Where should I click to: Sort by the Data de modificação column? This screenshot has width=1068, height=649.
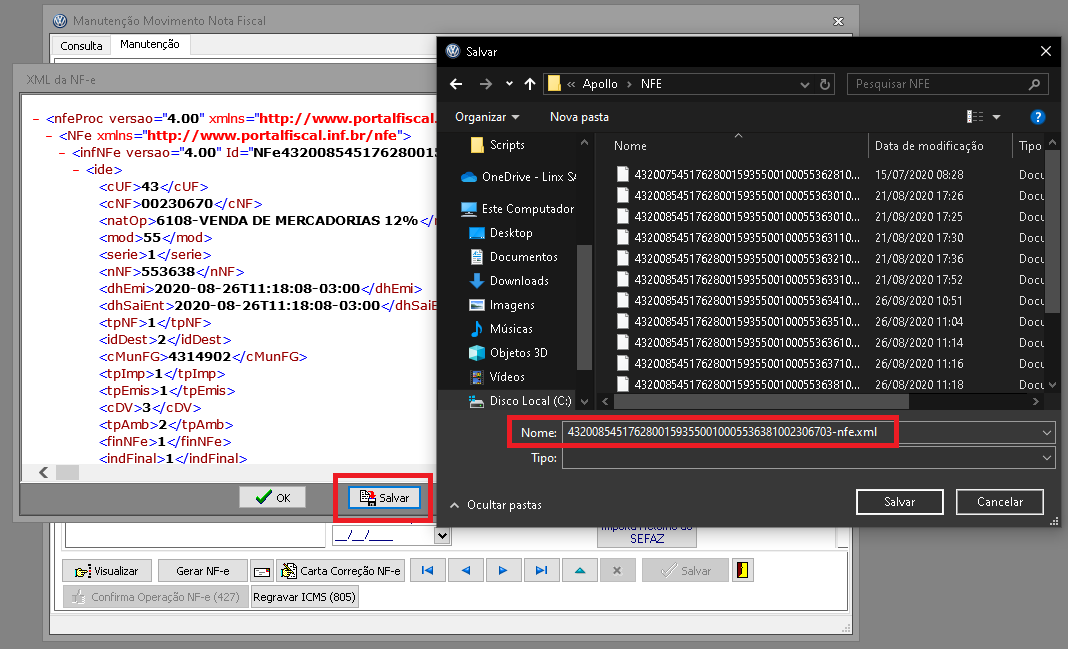pyautogui.click(x=929, y=146)
